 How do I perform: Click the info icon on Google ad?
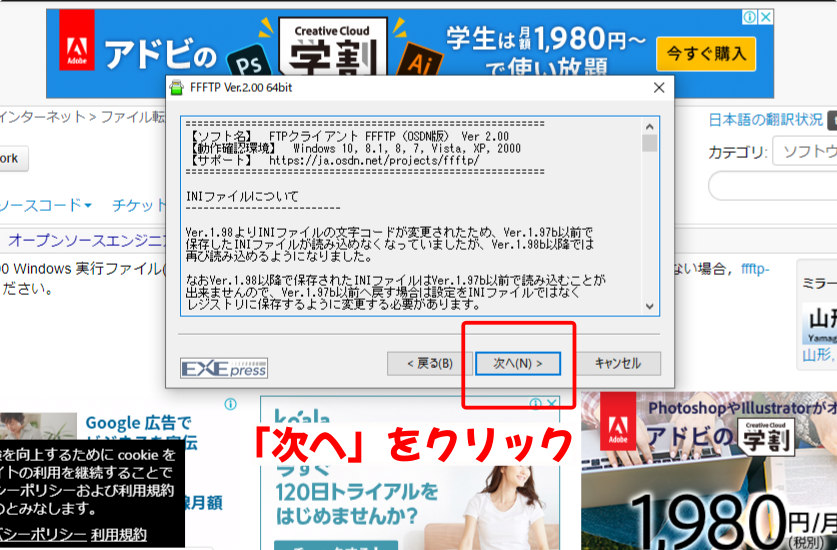[x=230, y=404]
